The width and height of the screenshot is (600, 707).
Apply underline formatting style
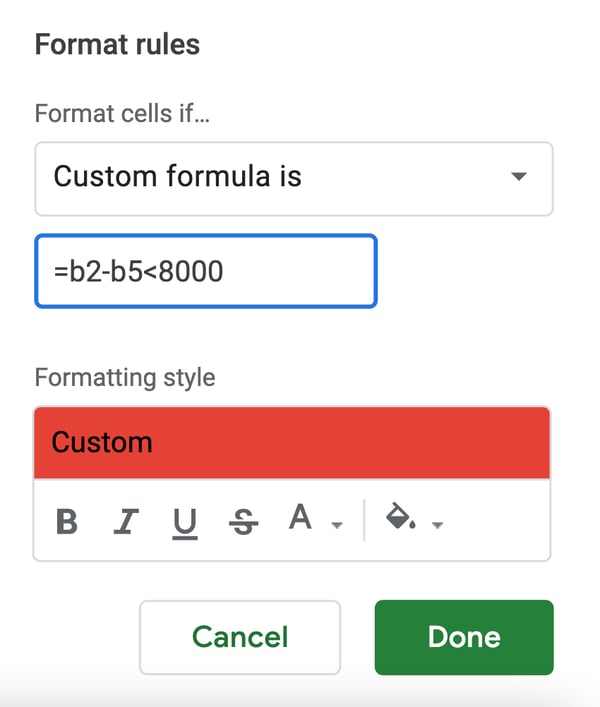[x=185, y=522]
